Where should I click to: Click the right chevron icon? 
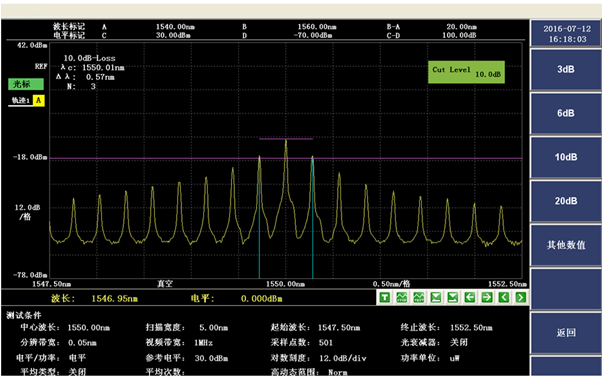pyautogui.click(x=521, y=297)
